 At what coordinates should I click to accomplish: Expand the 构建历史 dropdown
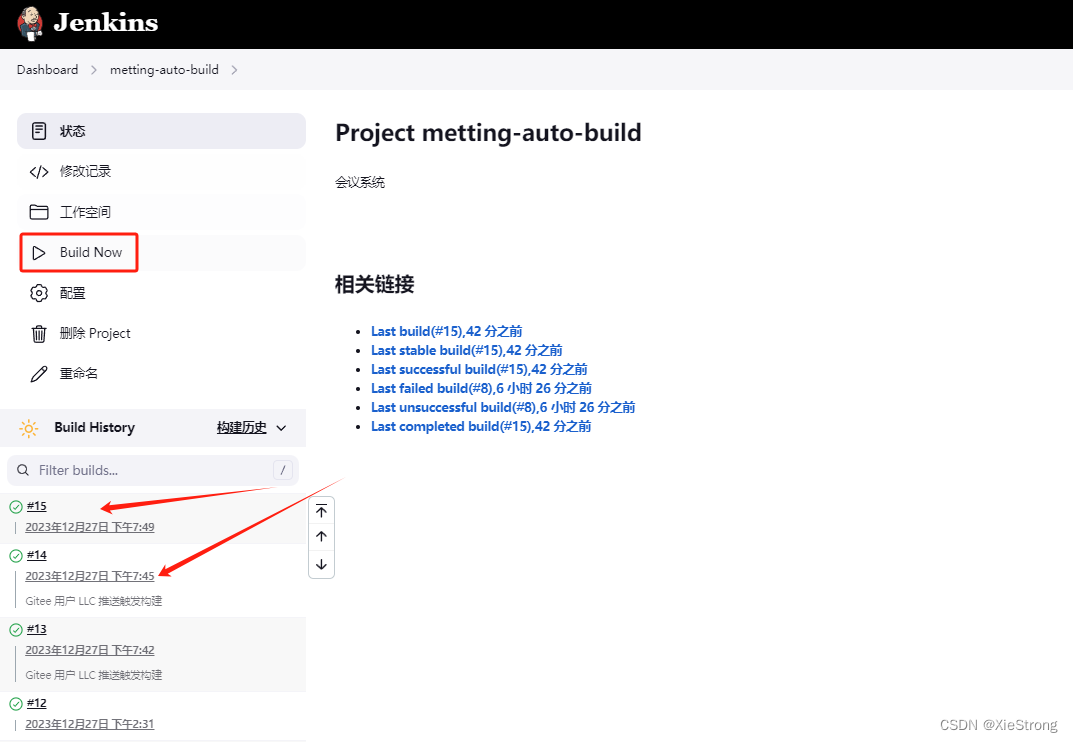pos(281,428)
